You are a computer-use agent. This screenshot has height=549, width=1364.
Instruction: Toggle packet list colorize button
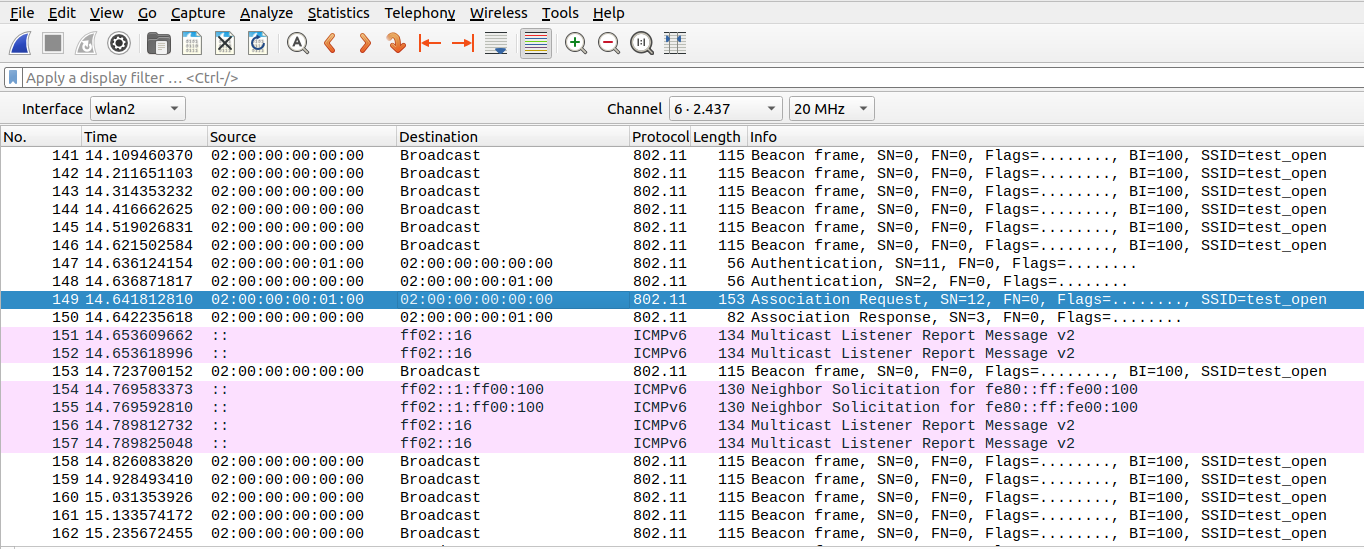[536, 43]
